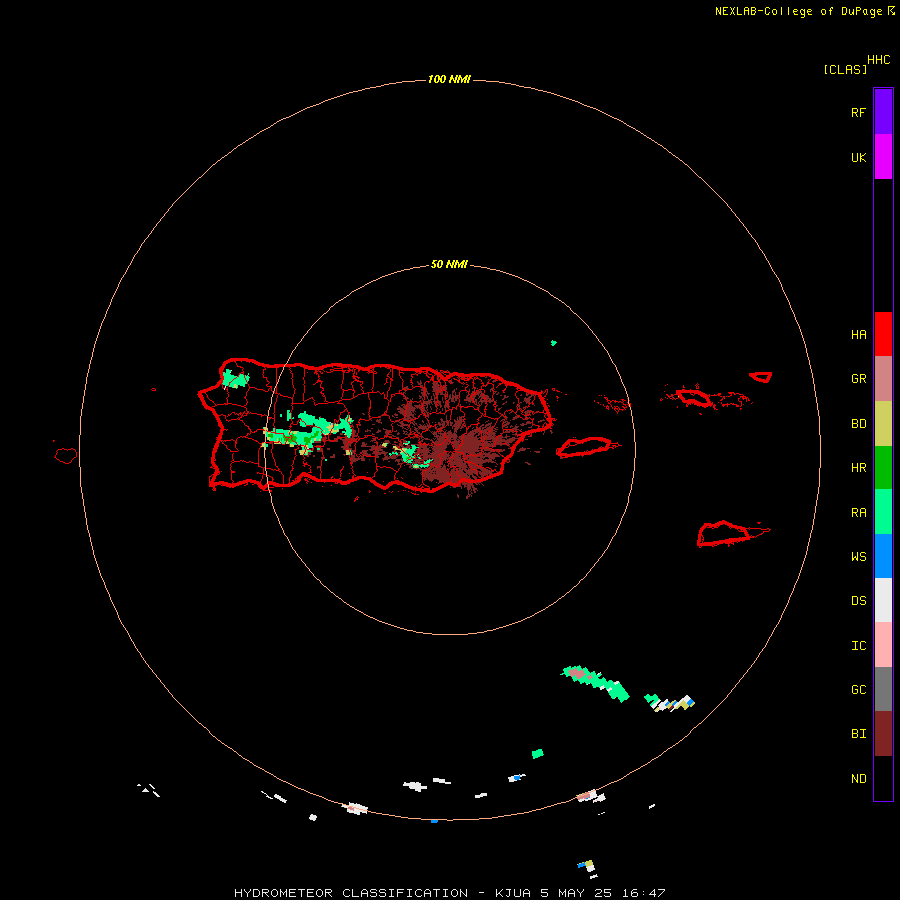Click the GR legend label
Image resolution: width=900 pixels, height=900 pixels.
(x=858, y=379)
